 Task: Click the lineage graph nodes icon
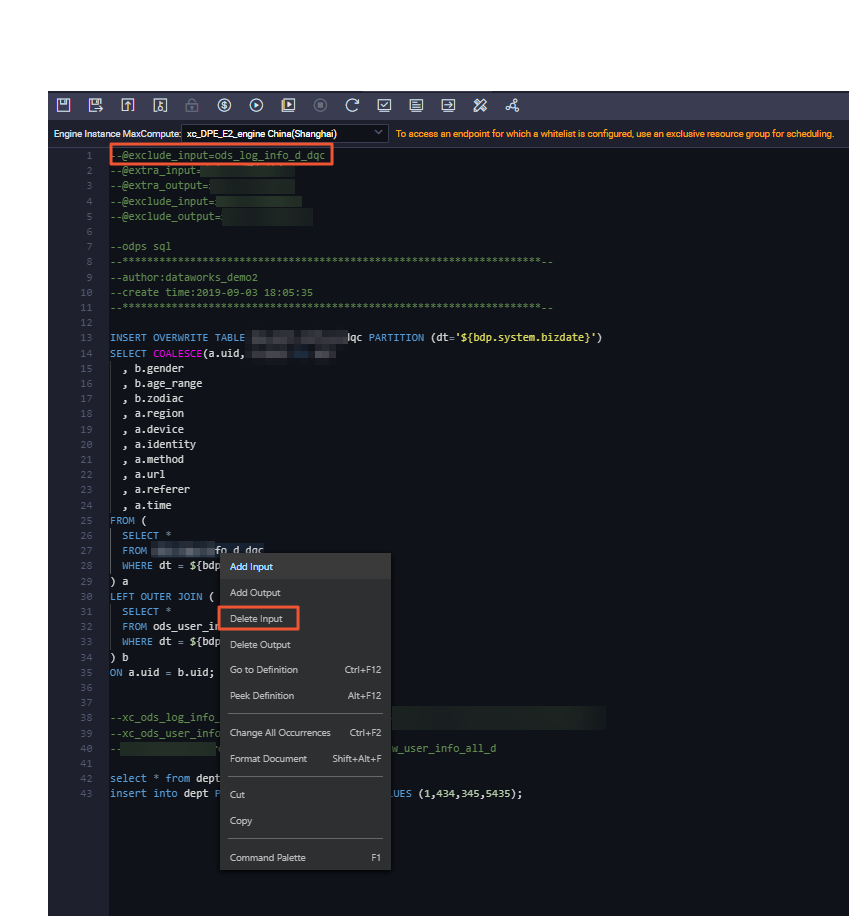tap(512, 105)
